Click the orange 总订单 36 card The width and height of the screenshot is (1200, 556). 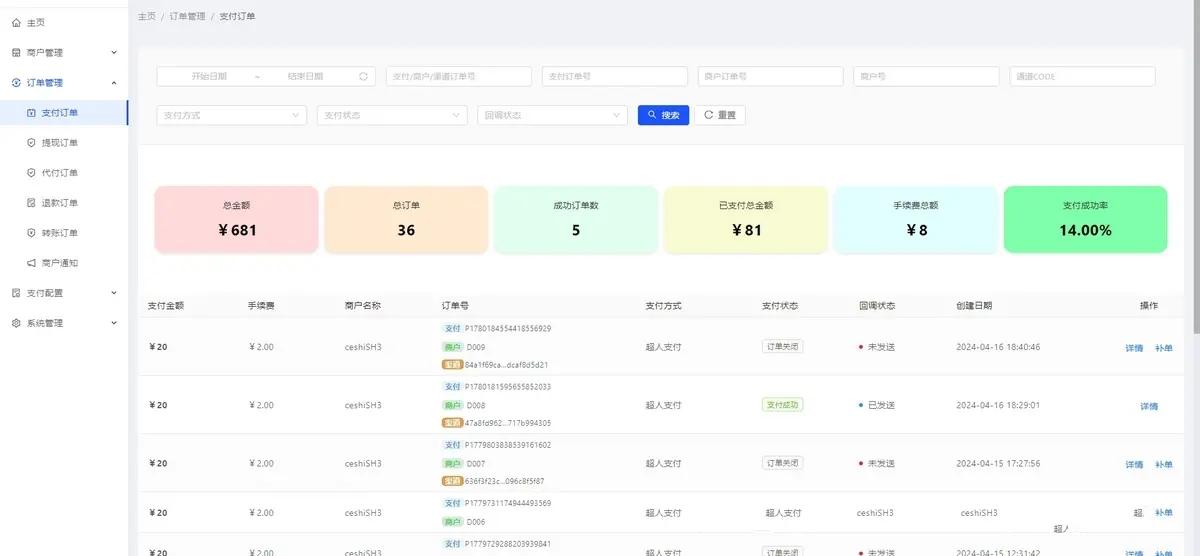[x=406, y=219]
